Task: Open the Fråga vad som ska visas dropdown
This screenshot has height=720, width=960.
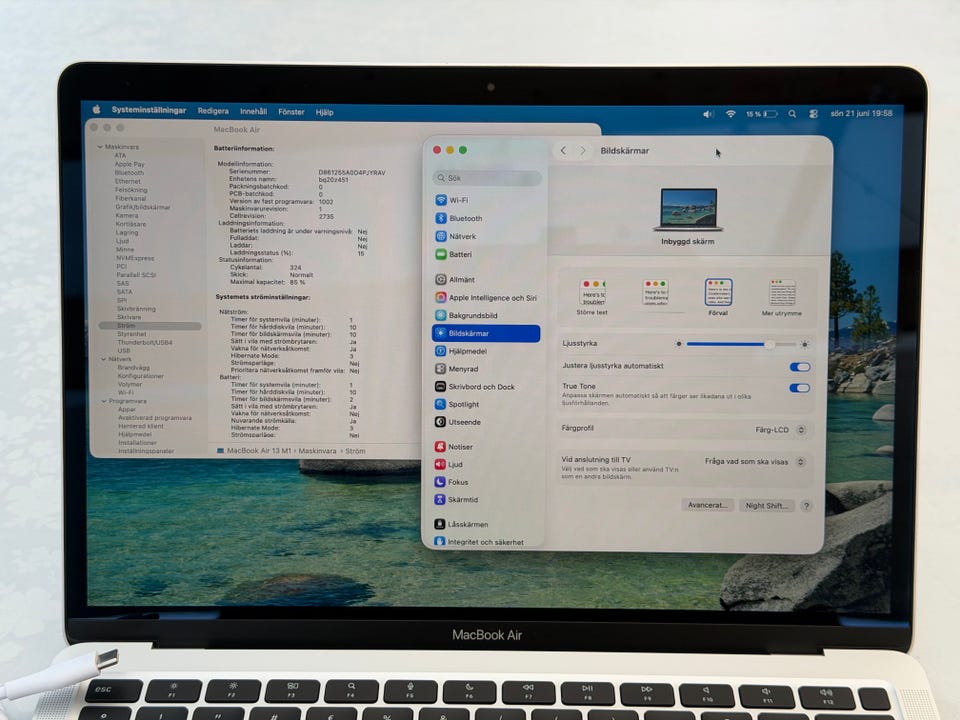Action: [x=754, y=462]
